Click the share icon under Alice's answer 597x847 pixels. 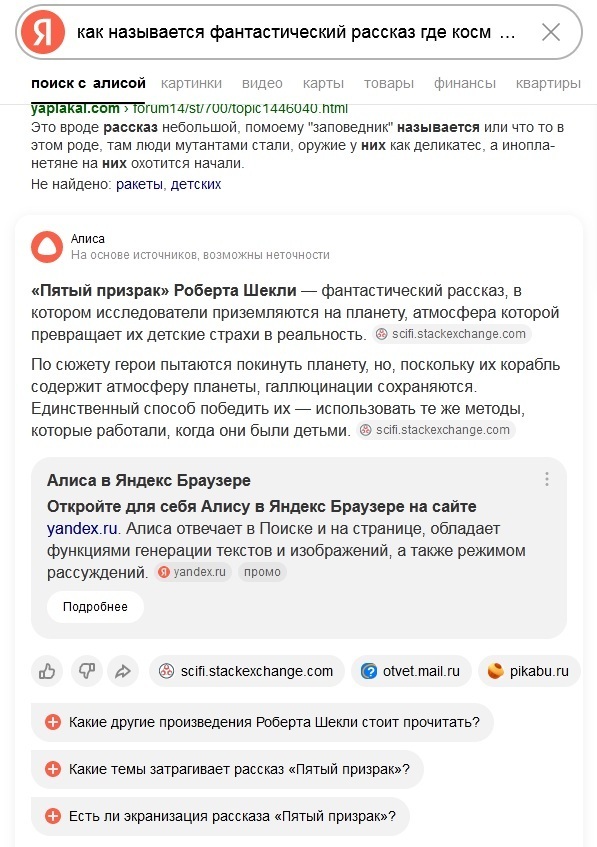(x=123, y=671)
